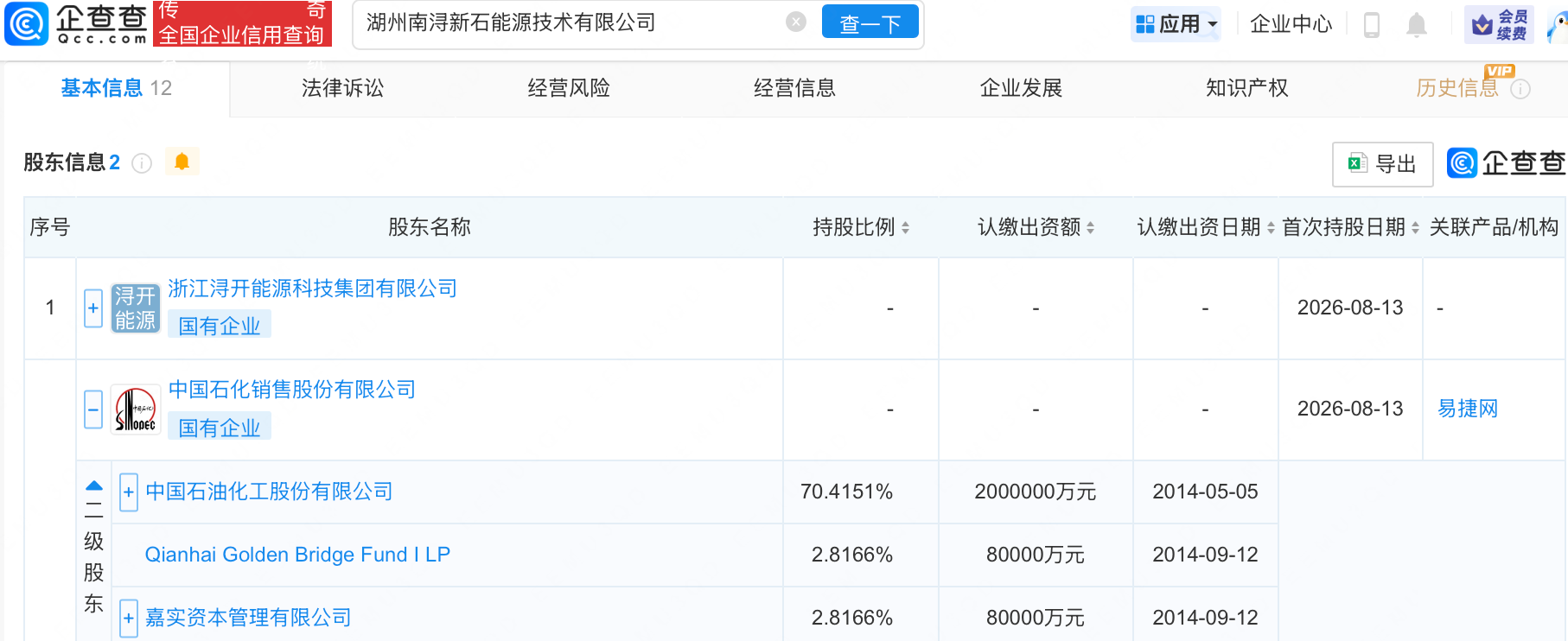Click 浔开能源 company logo thumbnail

(x=136, y=308)
